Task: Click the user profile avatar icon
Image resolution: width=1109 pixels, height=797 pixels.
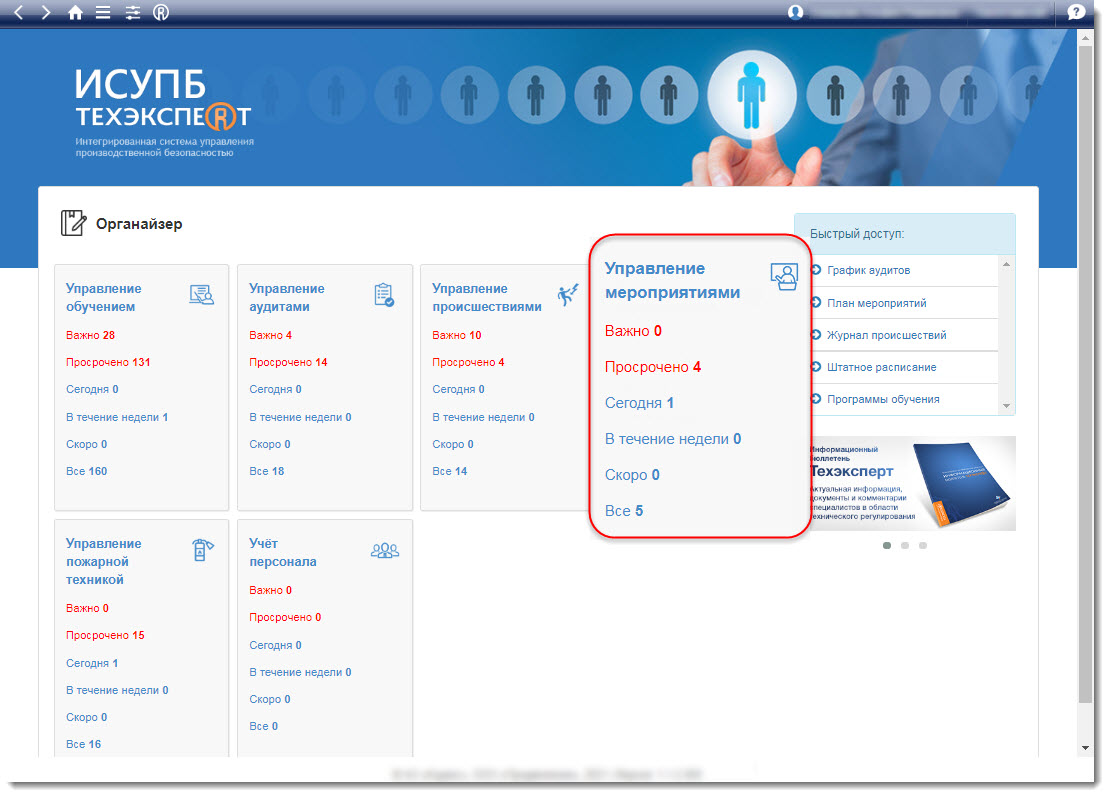Action: (796, 12)
